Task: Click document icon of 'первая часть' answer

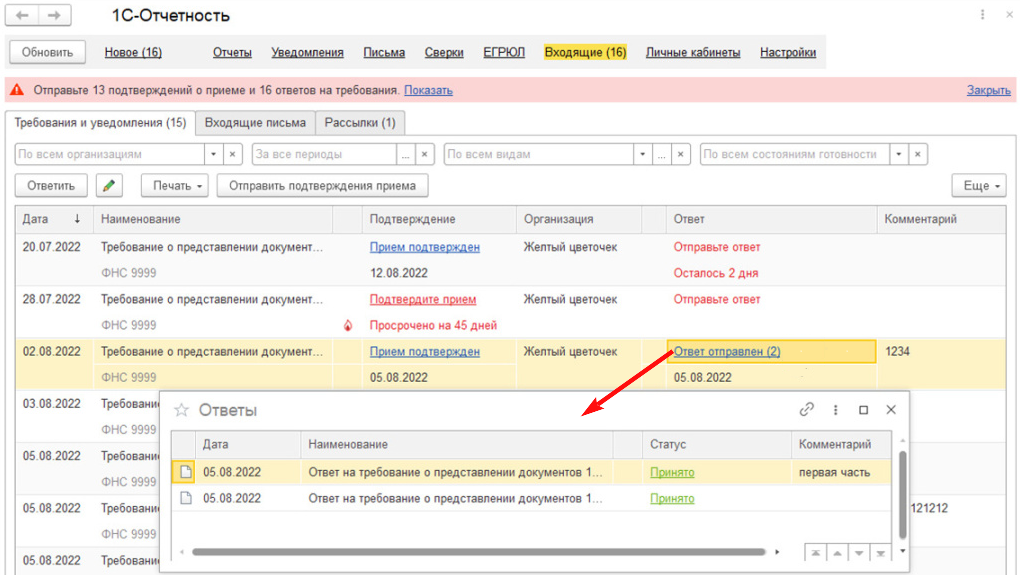Action: [x=185, y=472]
